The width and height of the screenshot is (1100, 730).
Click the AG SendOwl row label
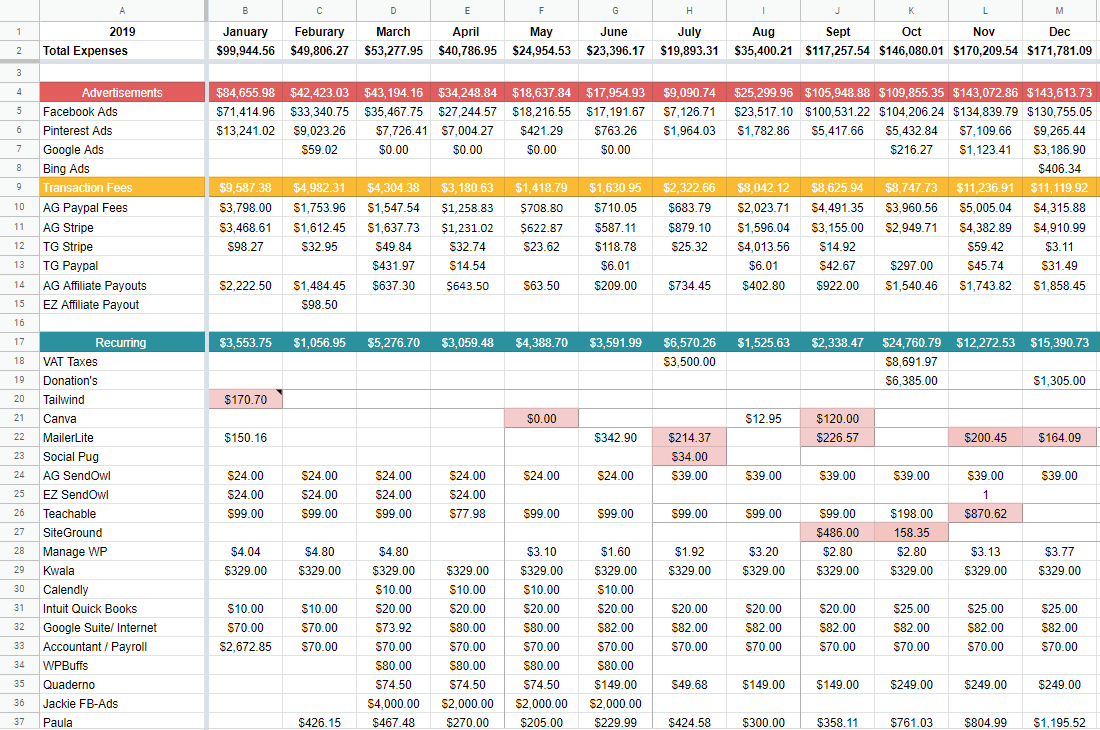tap(122, 475)
